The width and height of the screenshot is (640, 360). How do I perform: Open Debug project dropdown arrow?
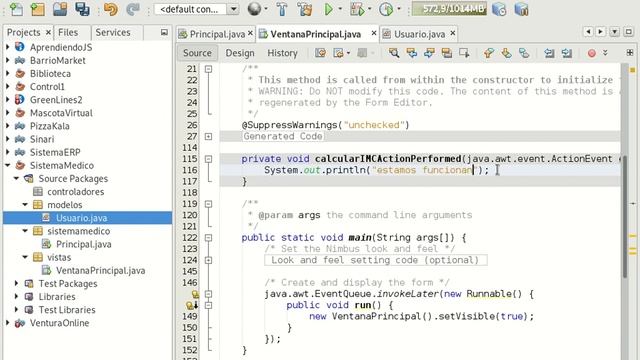pos(369,9)
